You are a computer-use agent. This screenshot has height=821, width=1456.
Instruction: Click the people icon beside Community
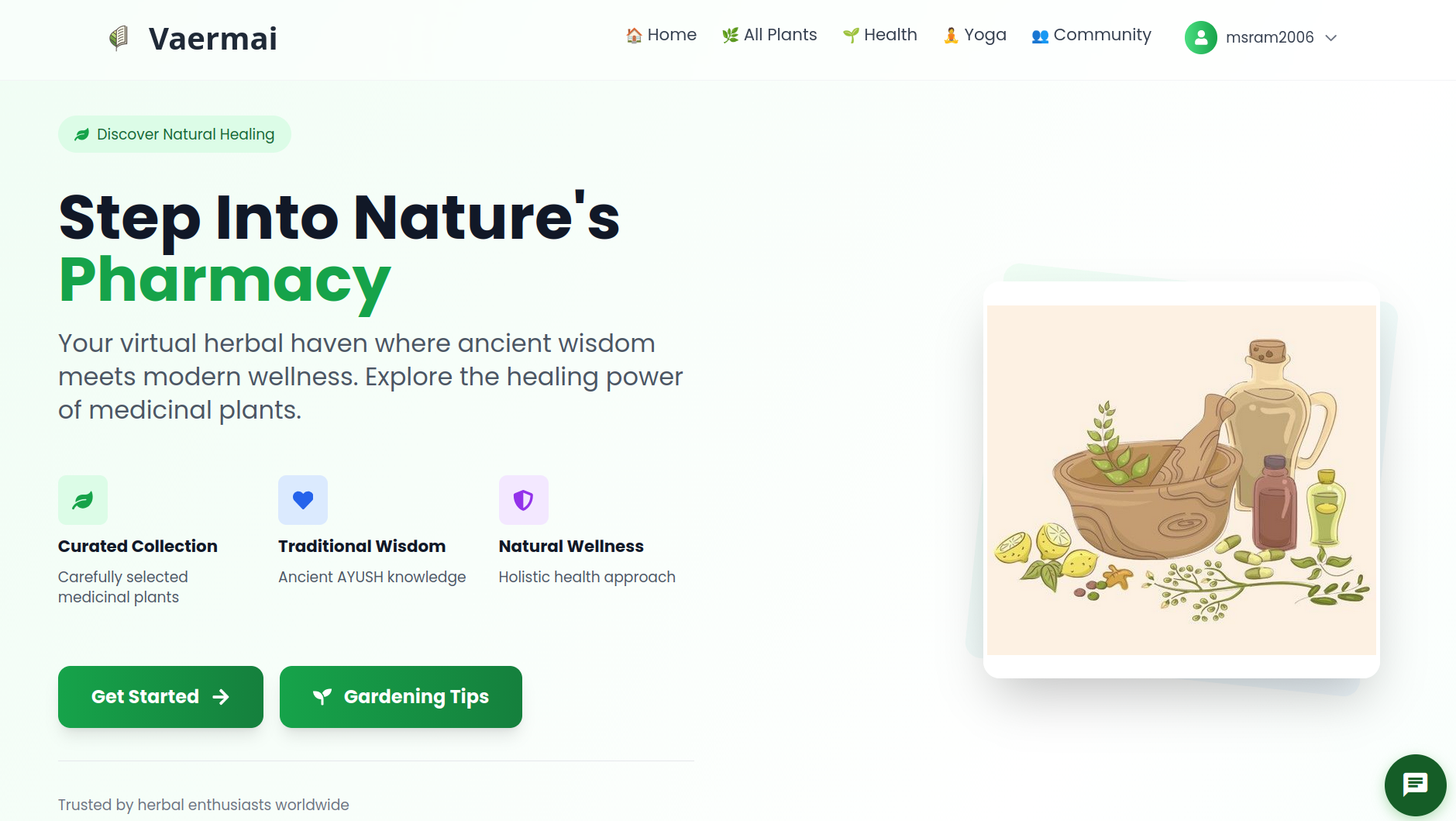point(1040,36)
